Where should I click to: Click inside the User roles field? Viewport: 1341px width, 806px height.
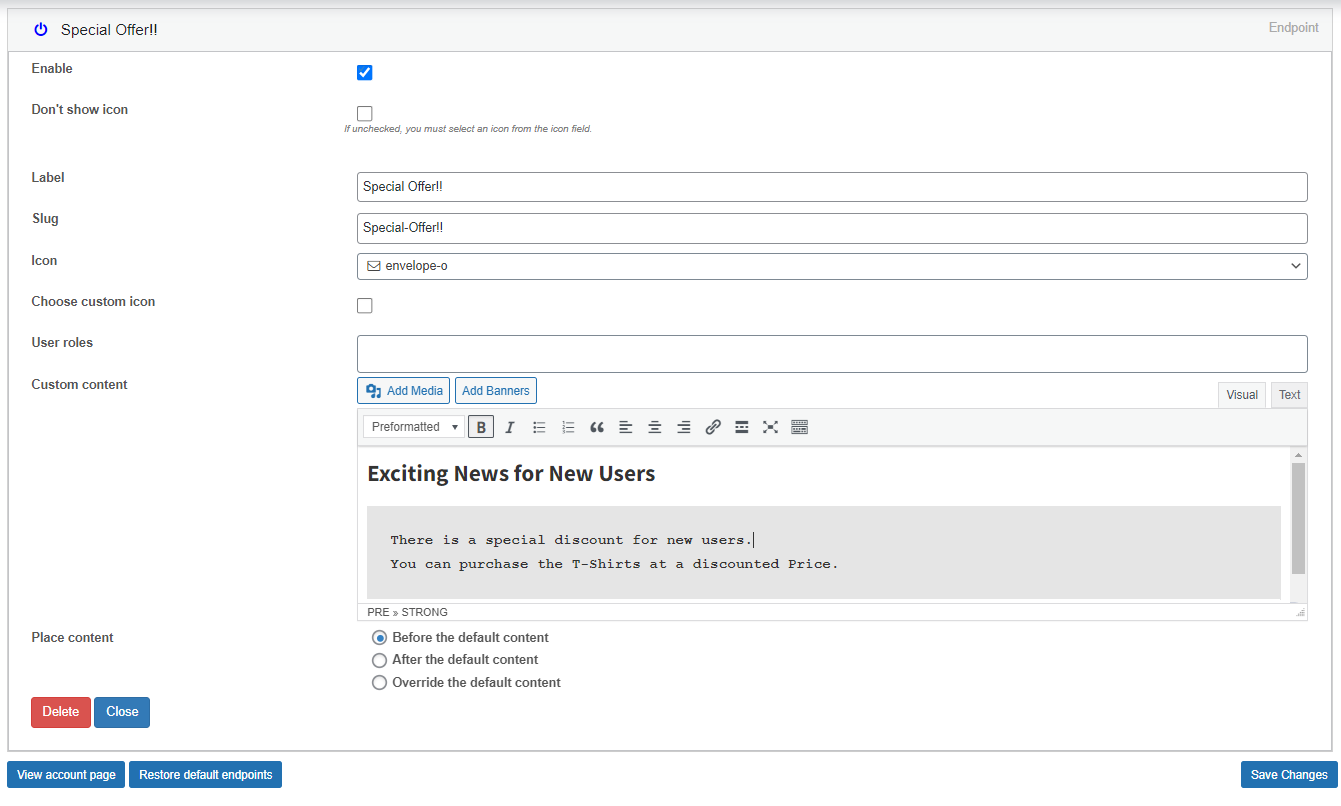coord(832,353)
